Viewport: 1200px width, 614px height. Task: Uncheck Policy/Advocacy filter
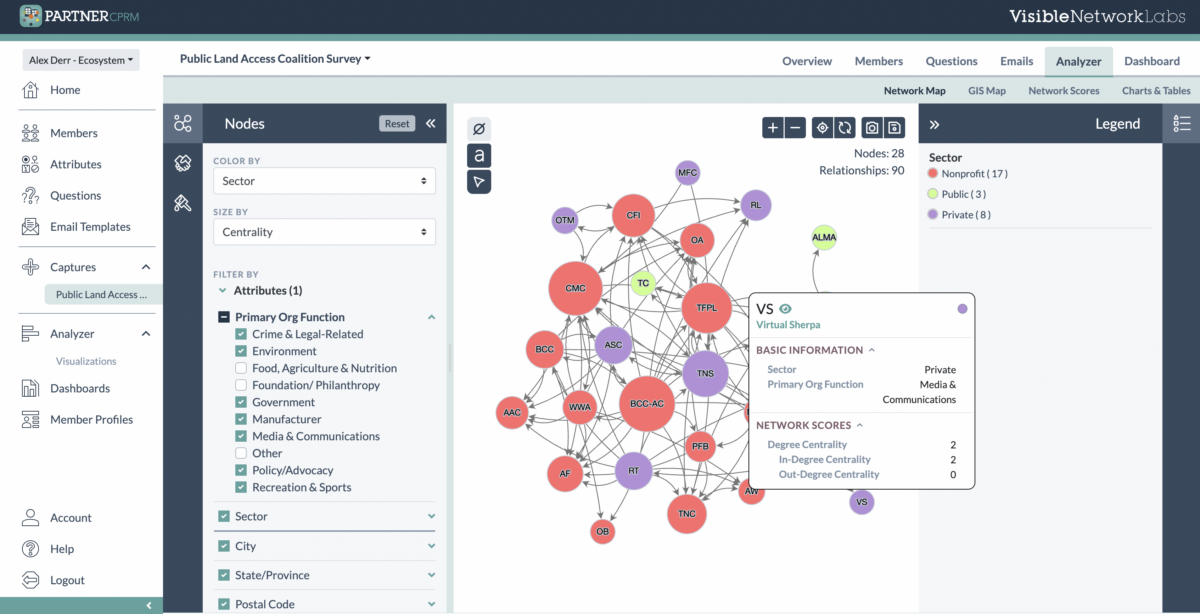(241, 470)
